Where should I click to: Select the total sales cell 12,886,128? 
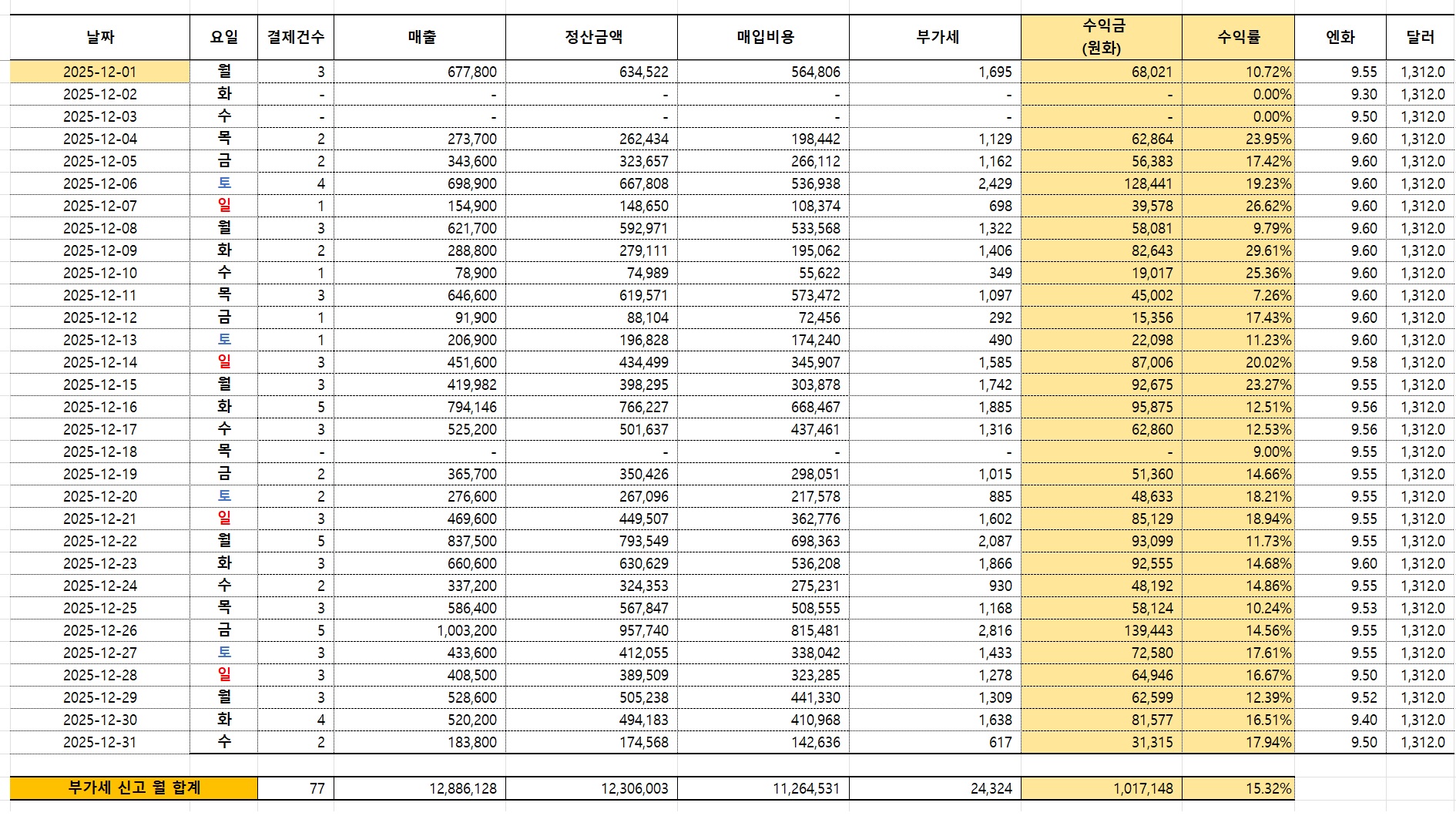[420, 788]
